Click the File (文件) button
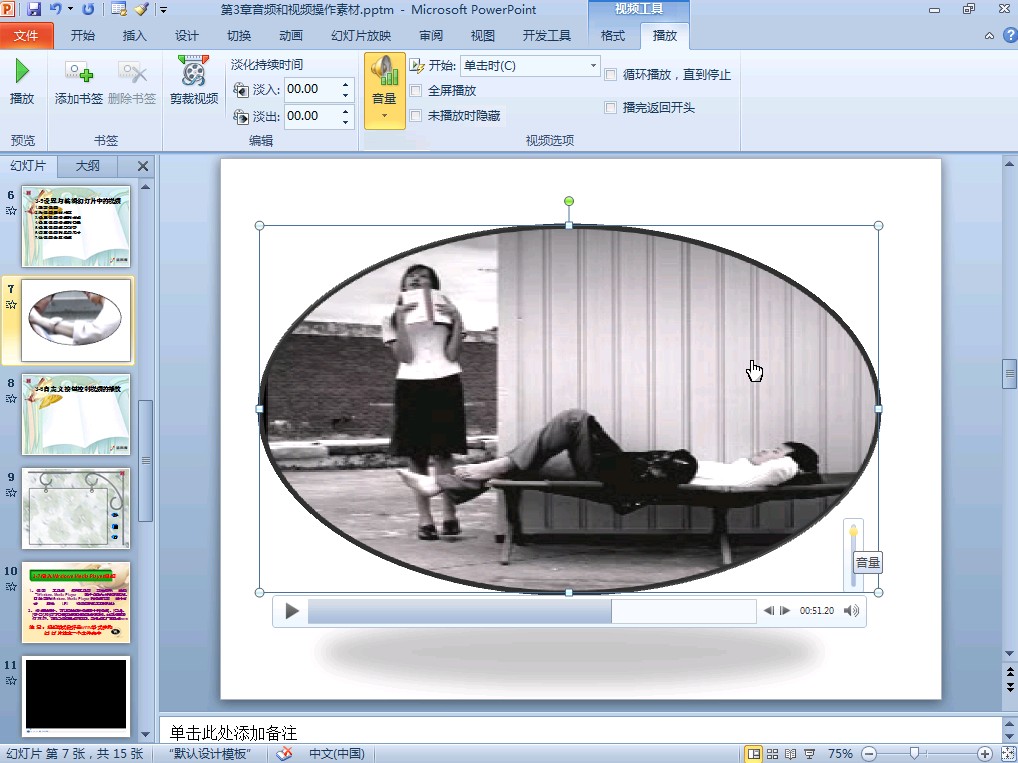Screen dimensions: 1018x763 [26, 36]
